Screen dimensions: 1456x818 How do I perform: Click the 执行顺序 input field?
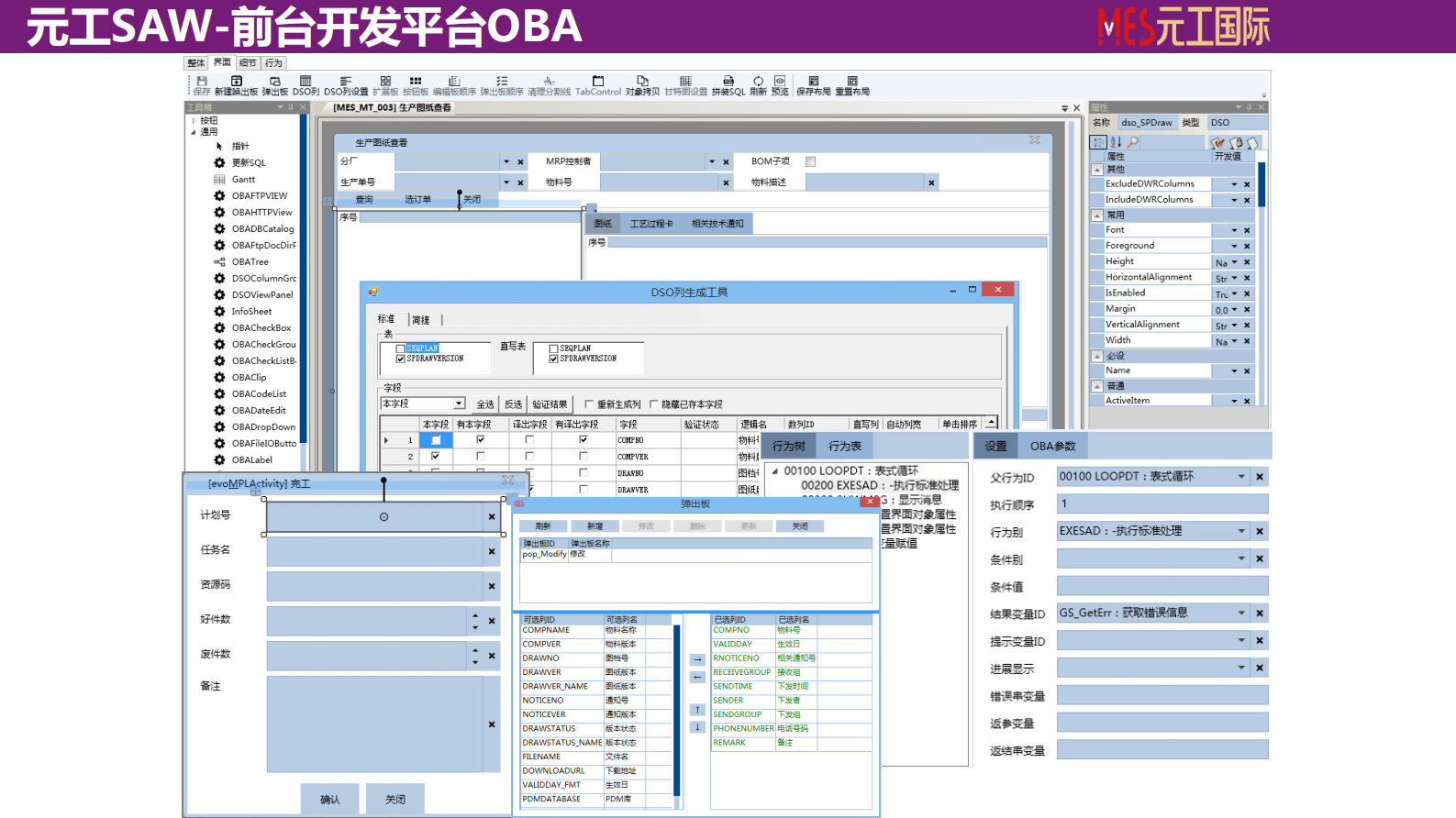pos(1162,503)
